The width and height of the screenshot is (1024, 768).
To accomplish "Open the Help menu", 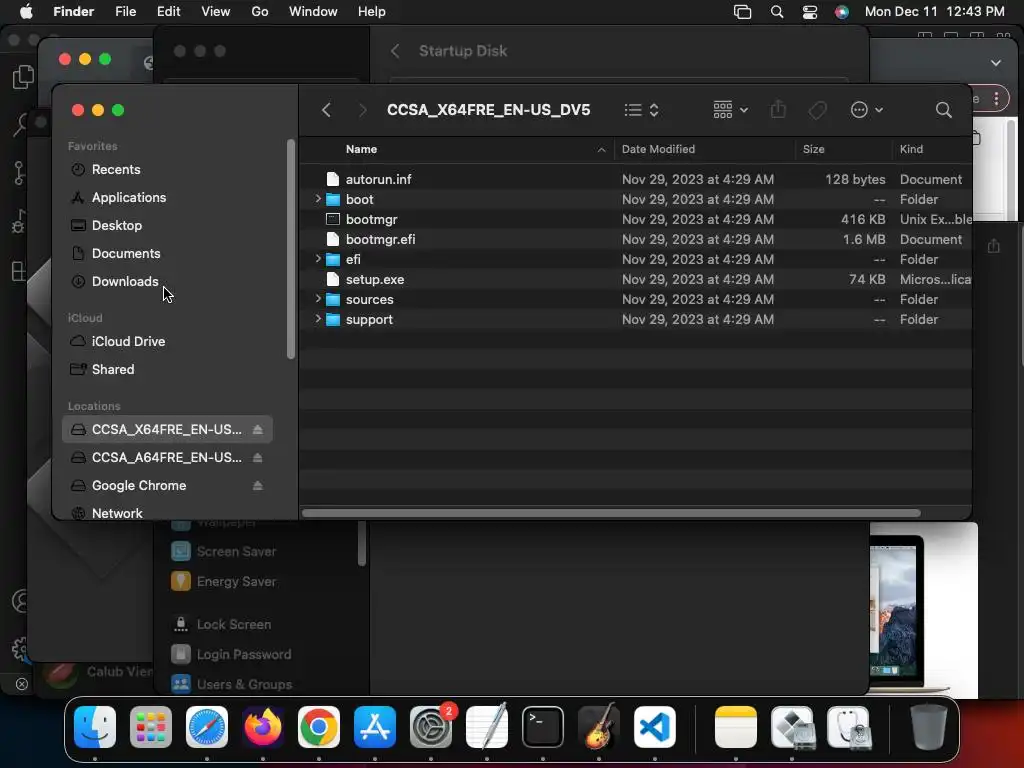I will pos(372,11).
